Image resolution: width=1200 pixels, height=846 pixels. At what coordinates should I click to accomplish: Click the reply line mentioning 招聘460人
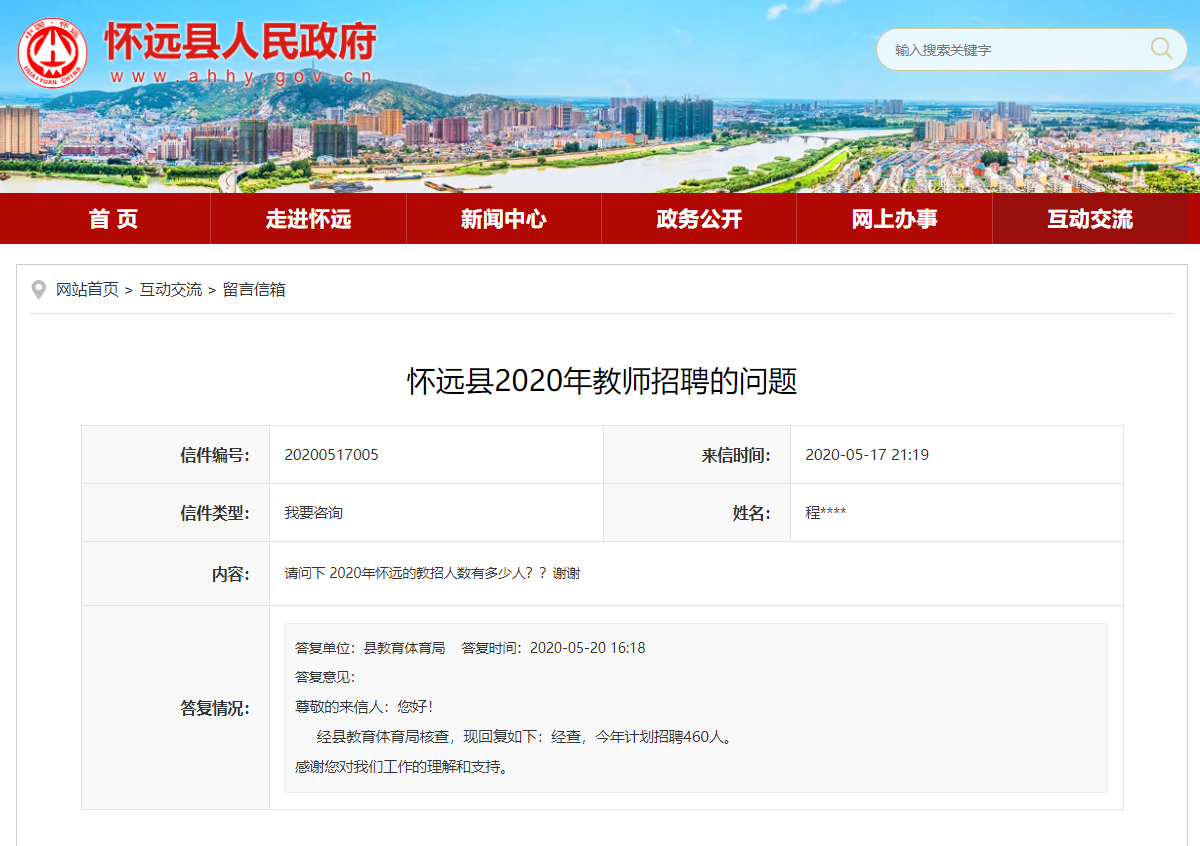click(x=525, y=738)
